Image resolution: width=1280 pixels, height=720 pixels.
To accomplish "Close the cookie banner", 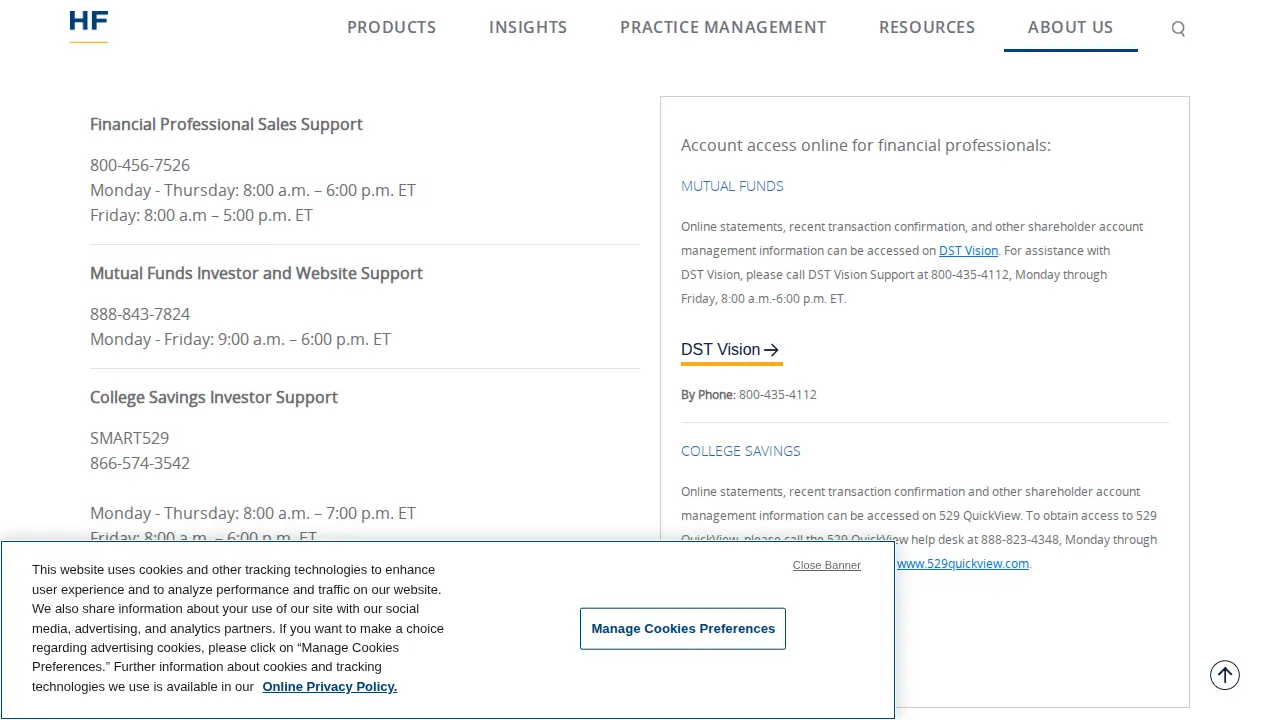I will [827, 565].
